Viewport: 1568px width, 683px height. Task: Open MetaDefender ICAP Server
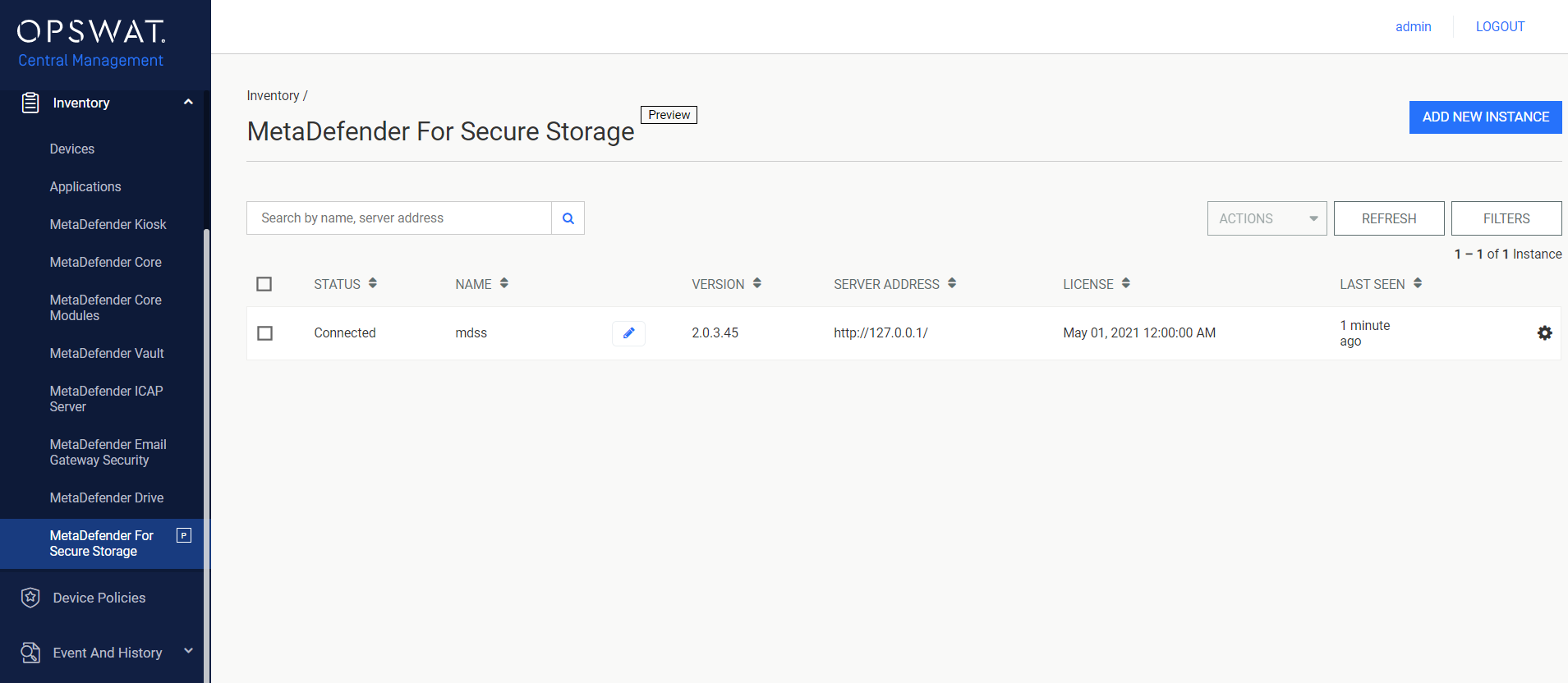[106, 399]
